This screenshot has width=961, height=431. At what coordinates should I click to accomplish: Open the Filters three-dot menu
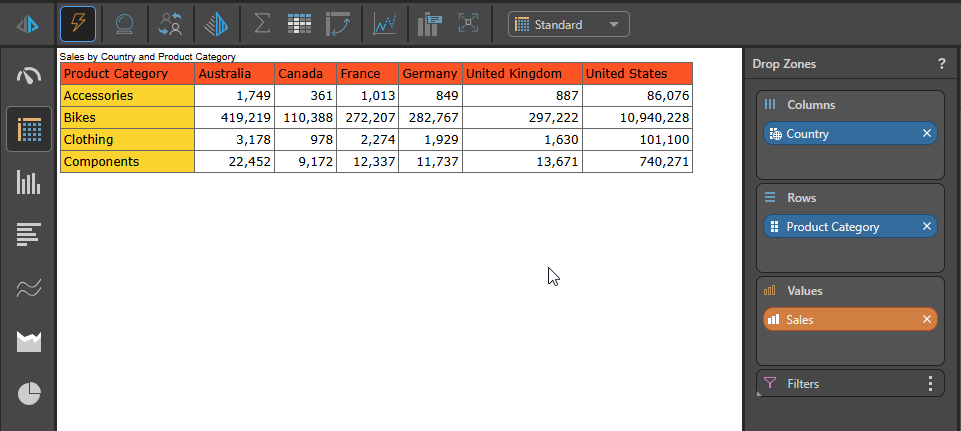pos(930,384)
